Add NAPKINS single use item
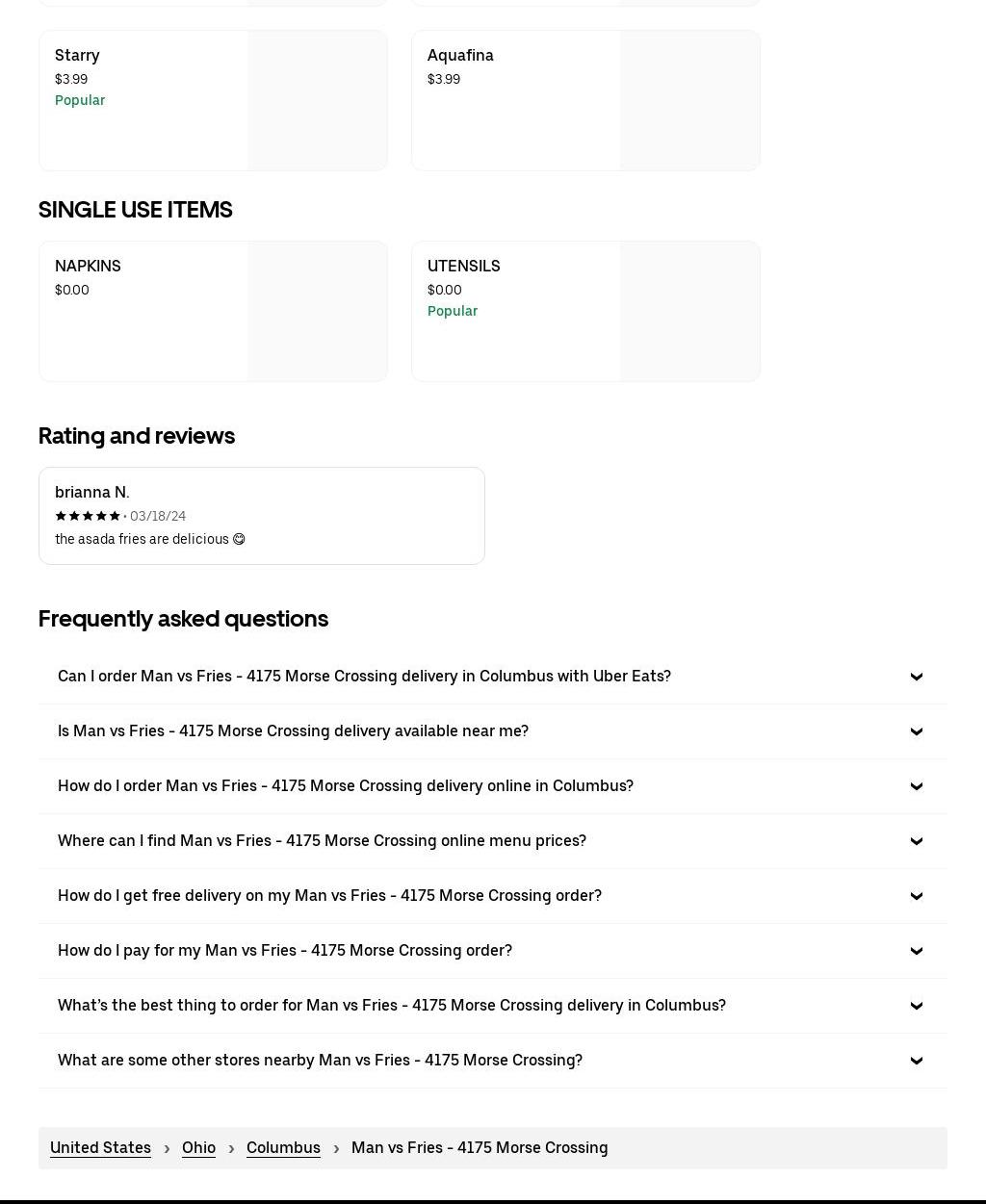Screen dimensions: 986x1204 [144, 311]
